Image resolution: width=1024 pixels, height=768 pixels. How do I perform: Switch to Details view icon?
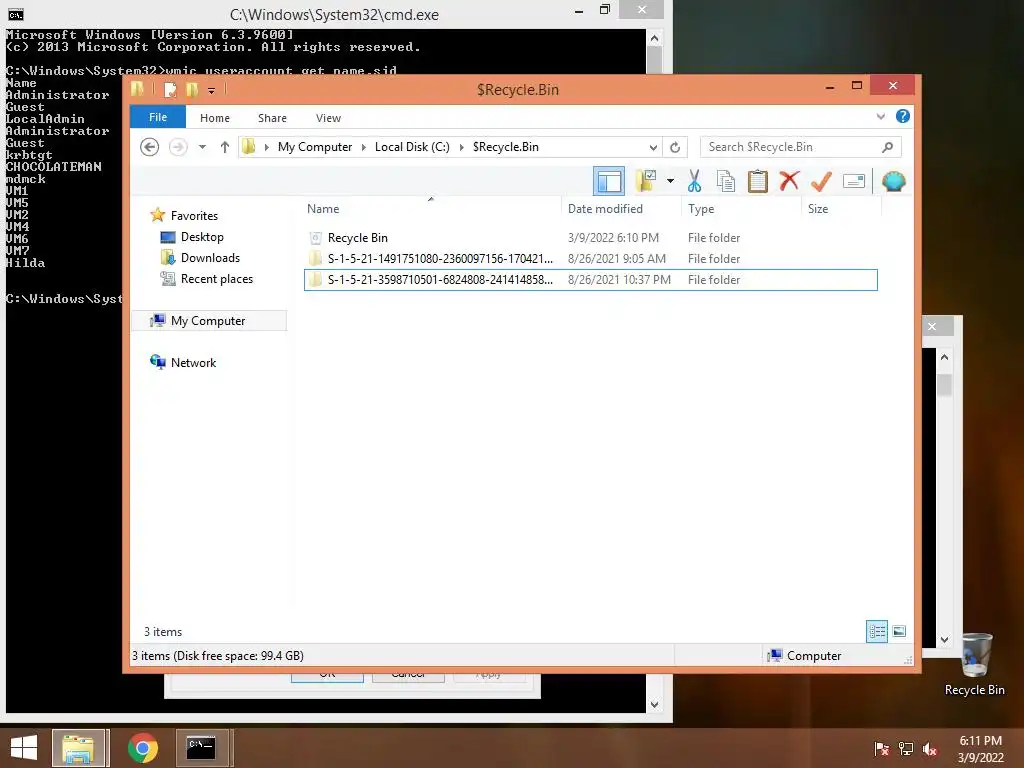[x=877, y=631]
